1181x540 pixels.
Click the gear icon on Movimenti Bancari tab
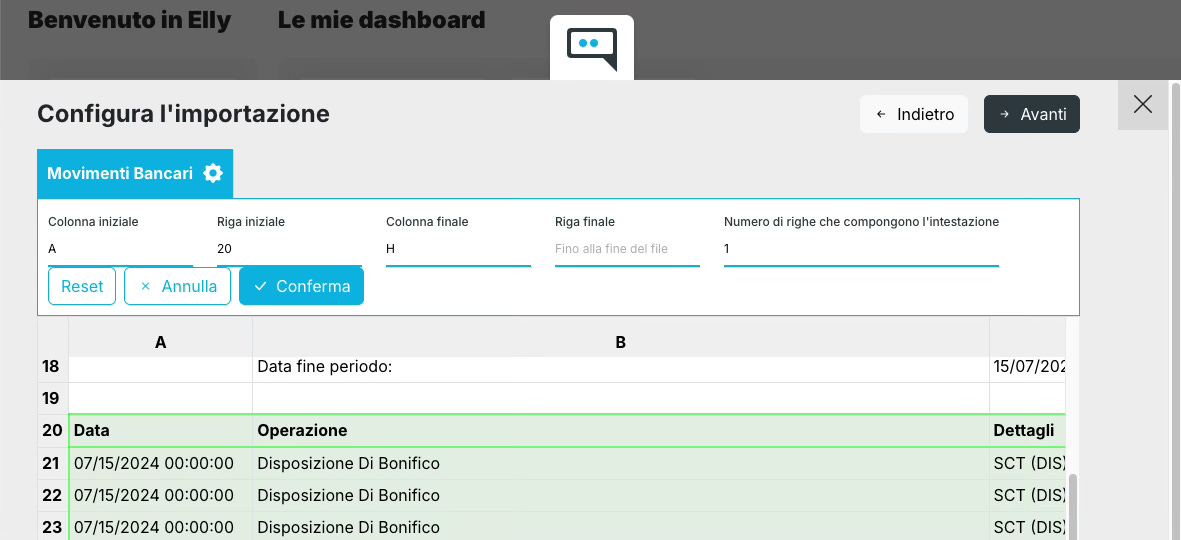[213, 173]
